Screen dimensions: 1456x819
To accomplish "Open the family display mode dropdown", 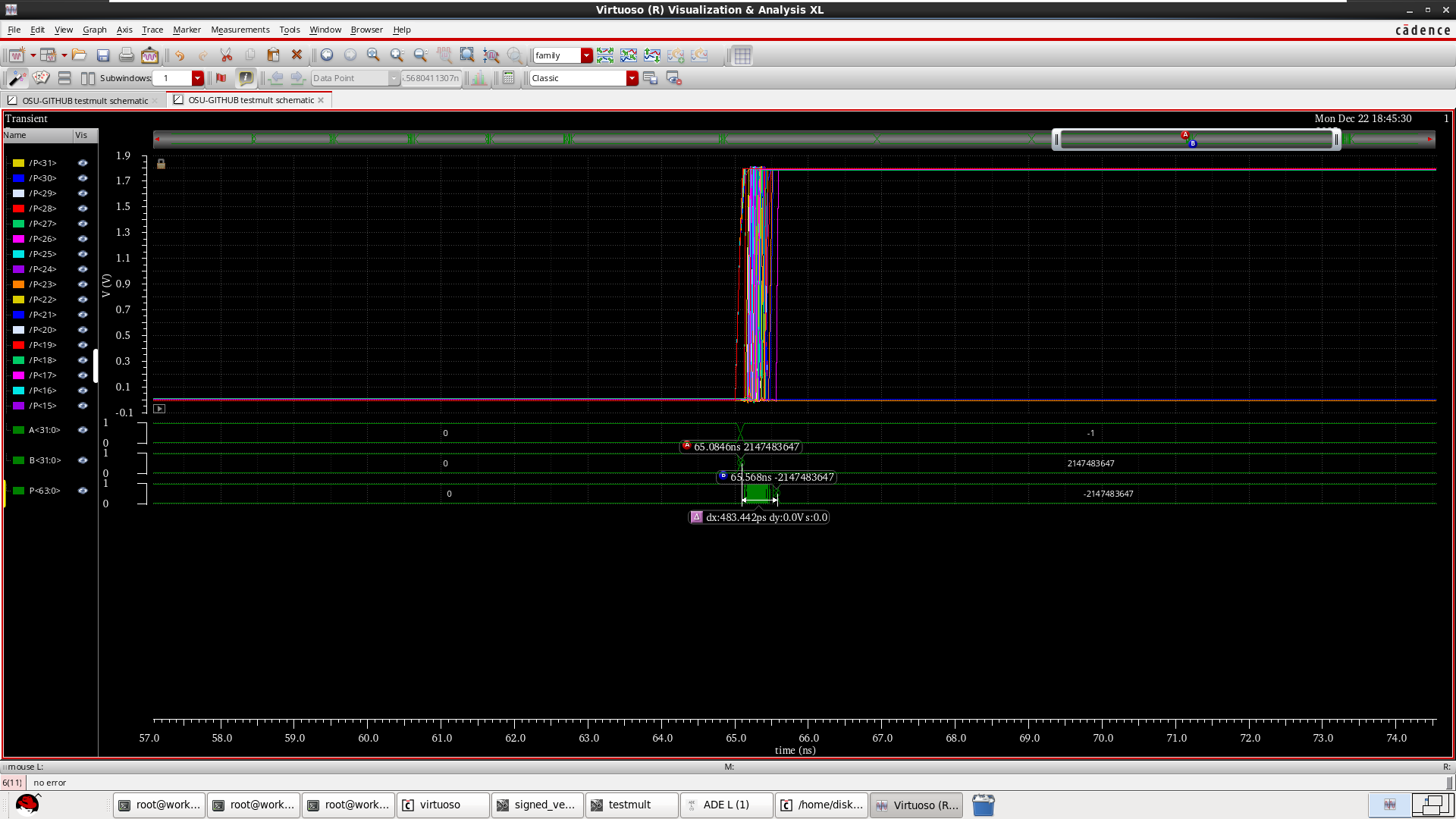I will tap(585, 55).
